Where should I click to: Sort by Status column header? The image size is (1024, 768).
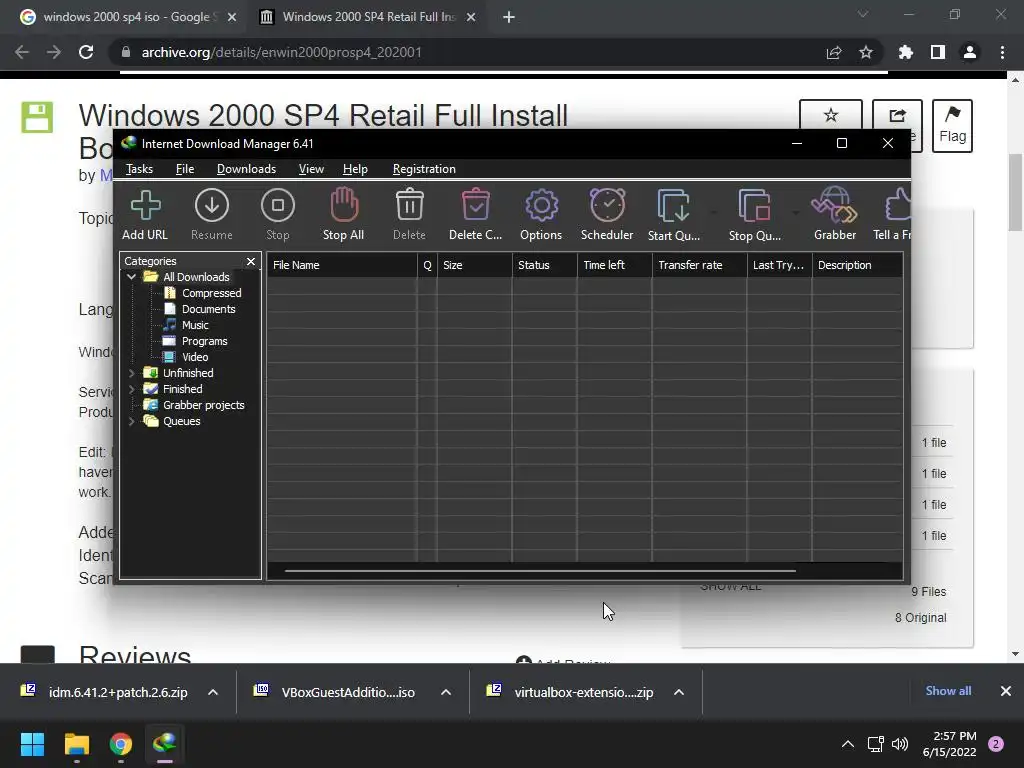point(545,265)
